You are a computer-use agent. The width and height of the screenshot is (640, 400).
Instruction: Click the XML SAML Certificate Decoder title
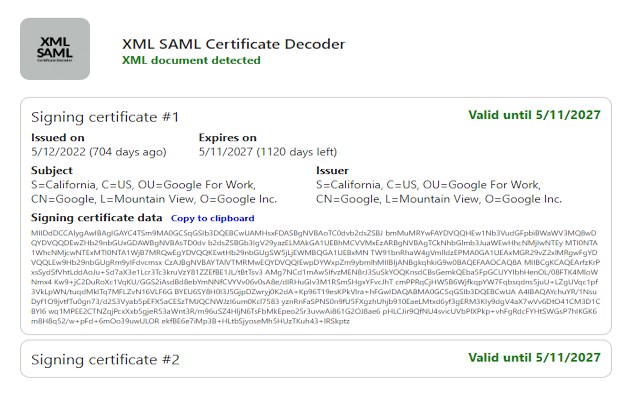point(233,44)
